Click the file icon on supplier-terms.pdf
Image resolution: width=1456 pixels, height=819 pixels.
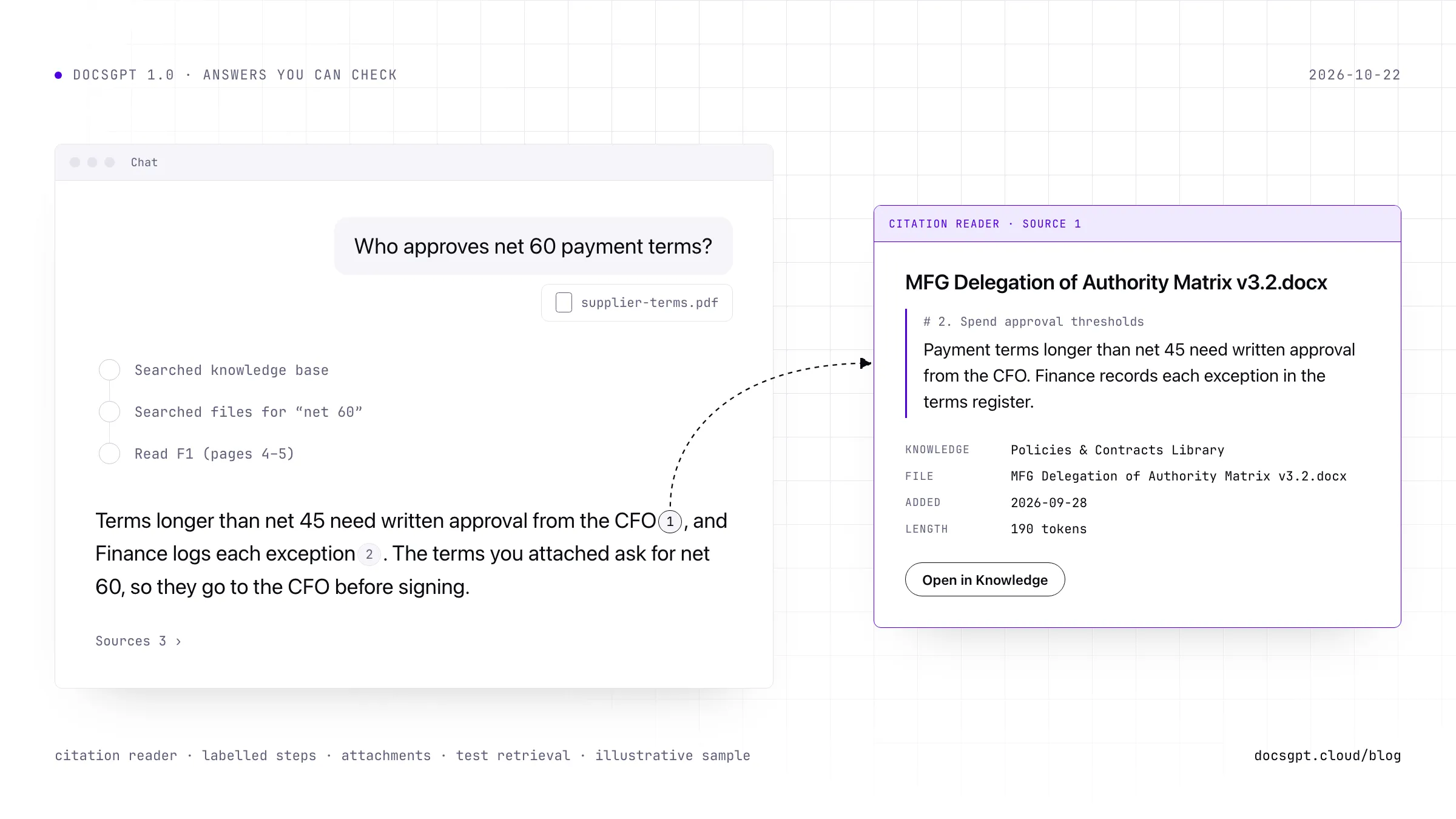tap(564, 303)
